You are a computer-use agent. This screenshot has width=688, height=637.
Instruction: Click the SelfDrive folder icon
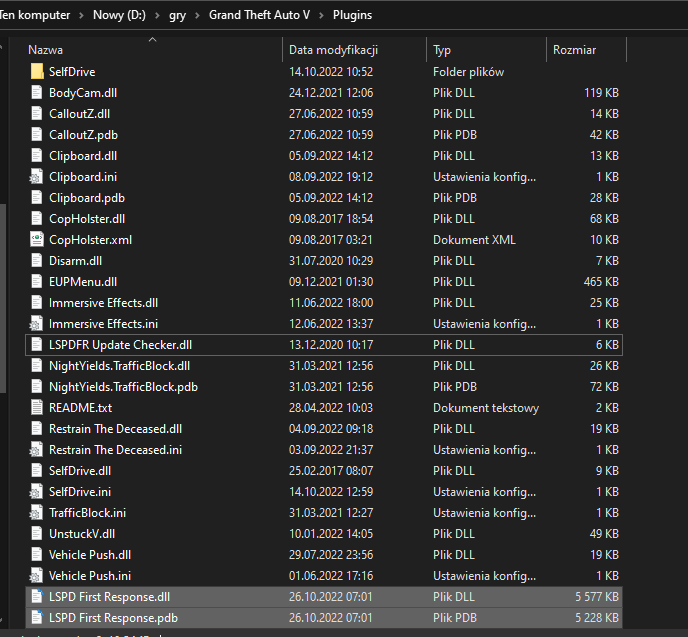point(37,72)
